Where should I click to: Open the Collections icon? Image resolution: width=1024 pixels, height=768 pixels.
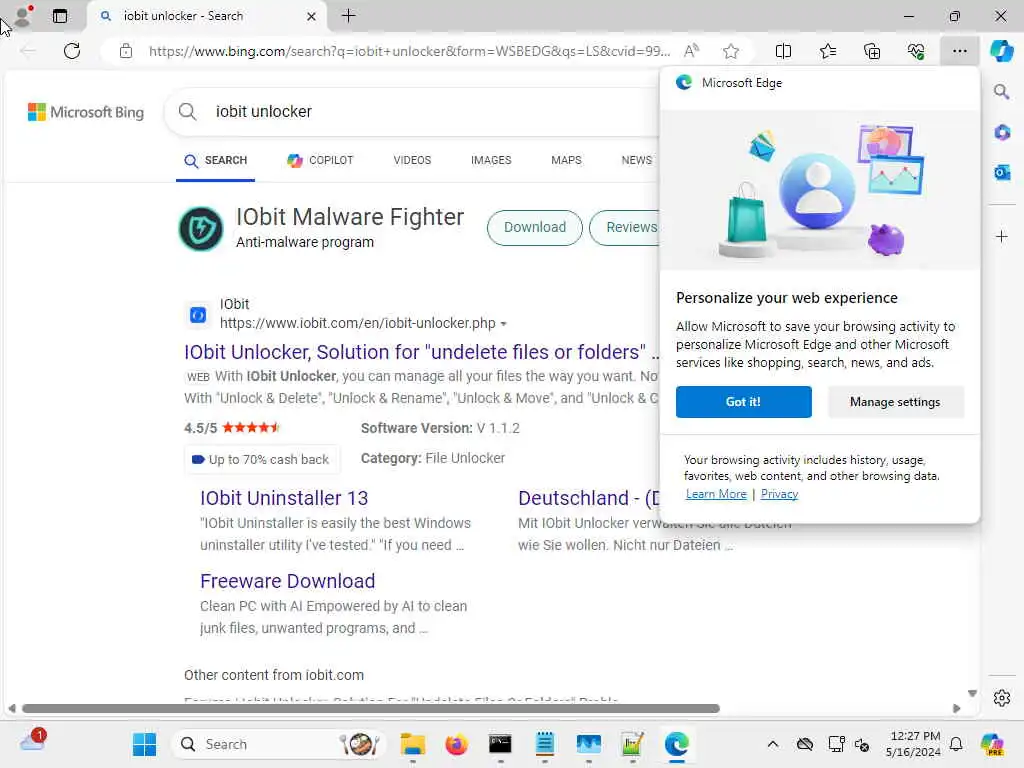872,51
